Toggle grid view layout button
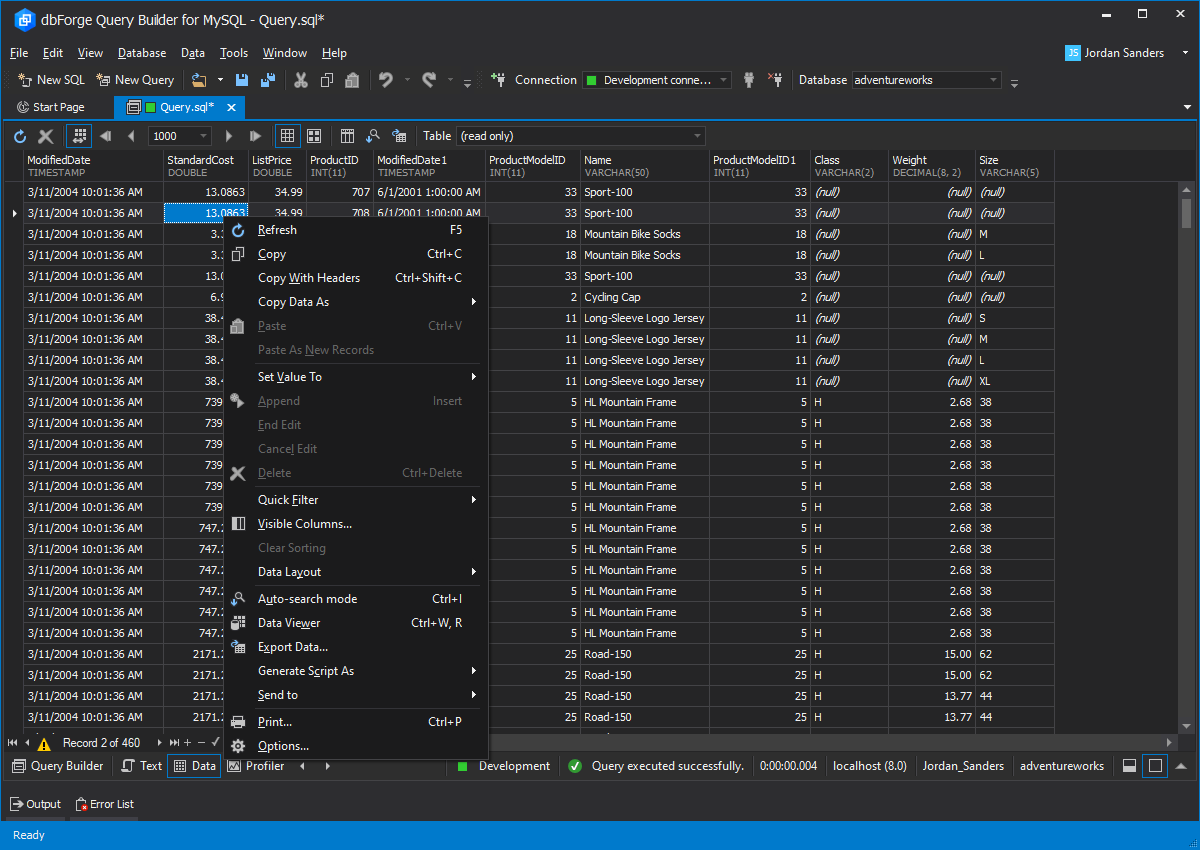 (x=287, y=136)
